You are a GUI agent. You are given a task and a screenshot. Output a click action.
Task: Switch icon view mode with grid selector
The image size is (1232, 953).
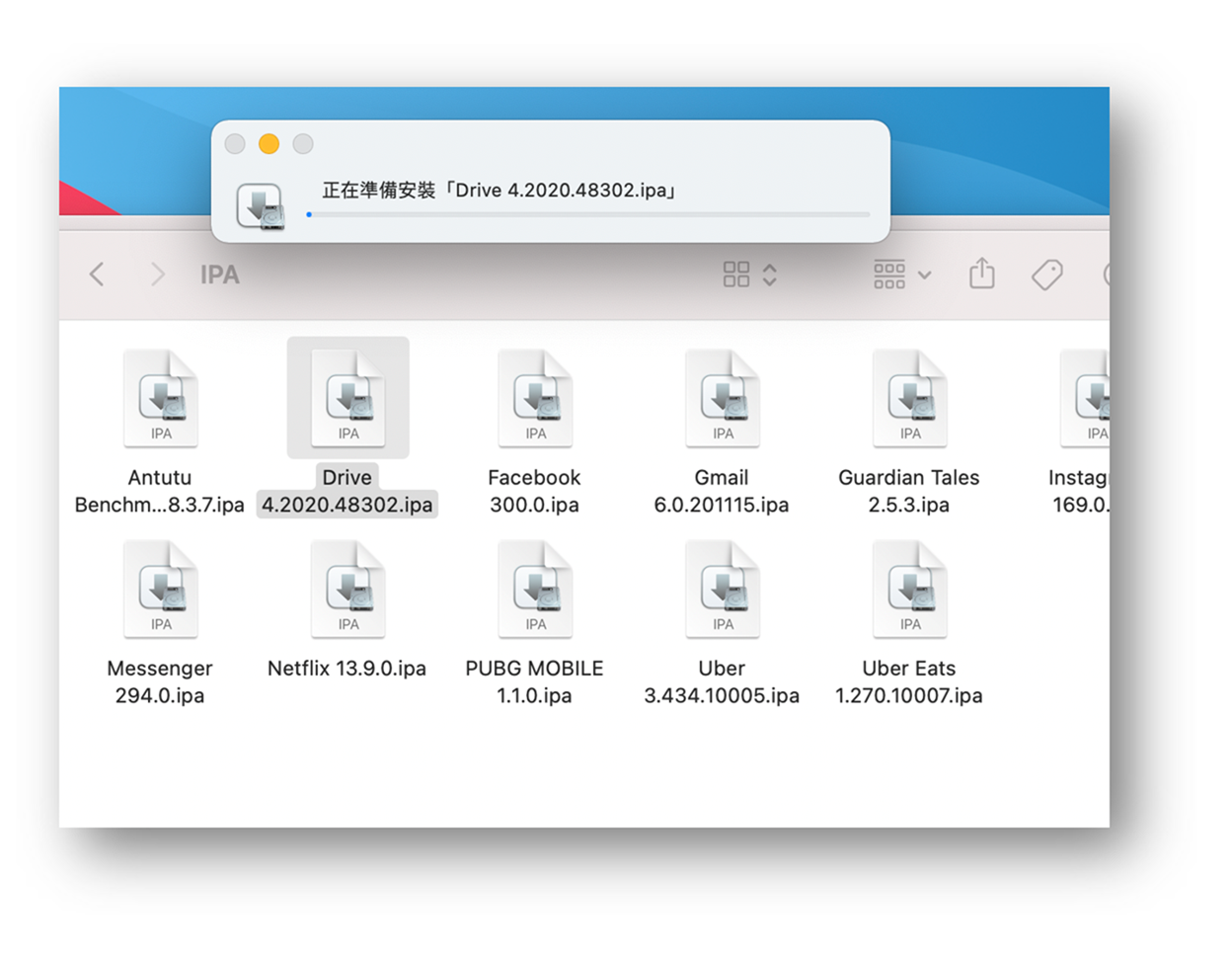pyautogui.click(x=749, y=275)
